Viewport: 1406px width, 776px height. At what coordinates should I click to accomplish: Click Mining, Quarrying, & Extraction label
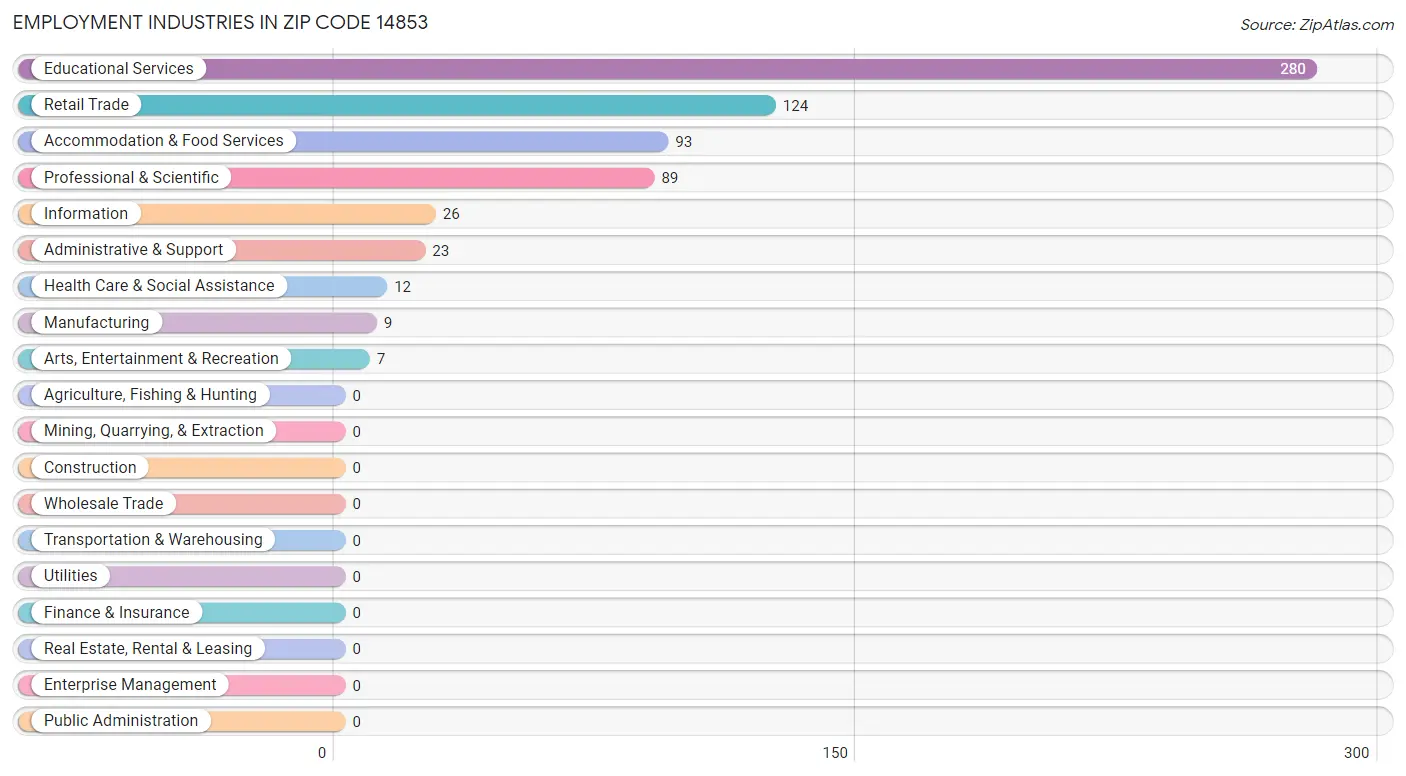[x=154, y=430]
